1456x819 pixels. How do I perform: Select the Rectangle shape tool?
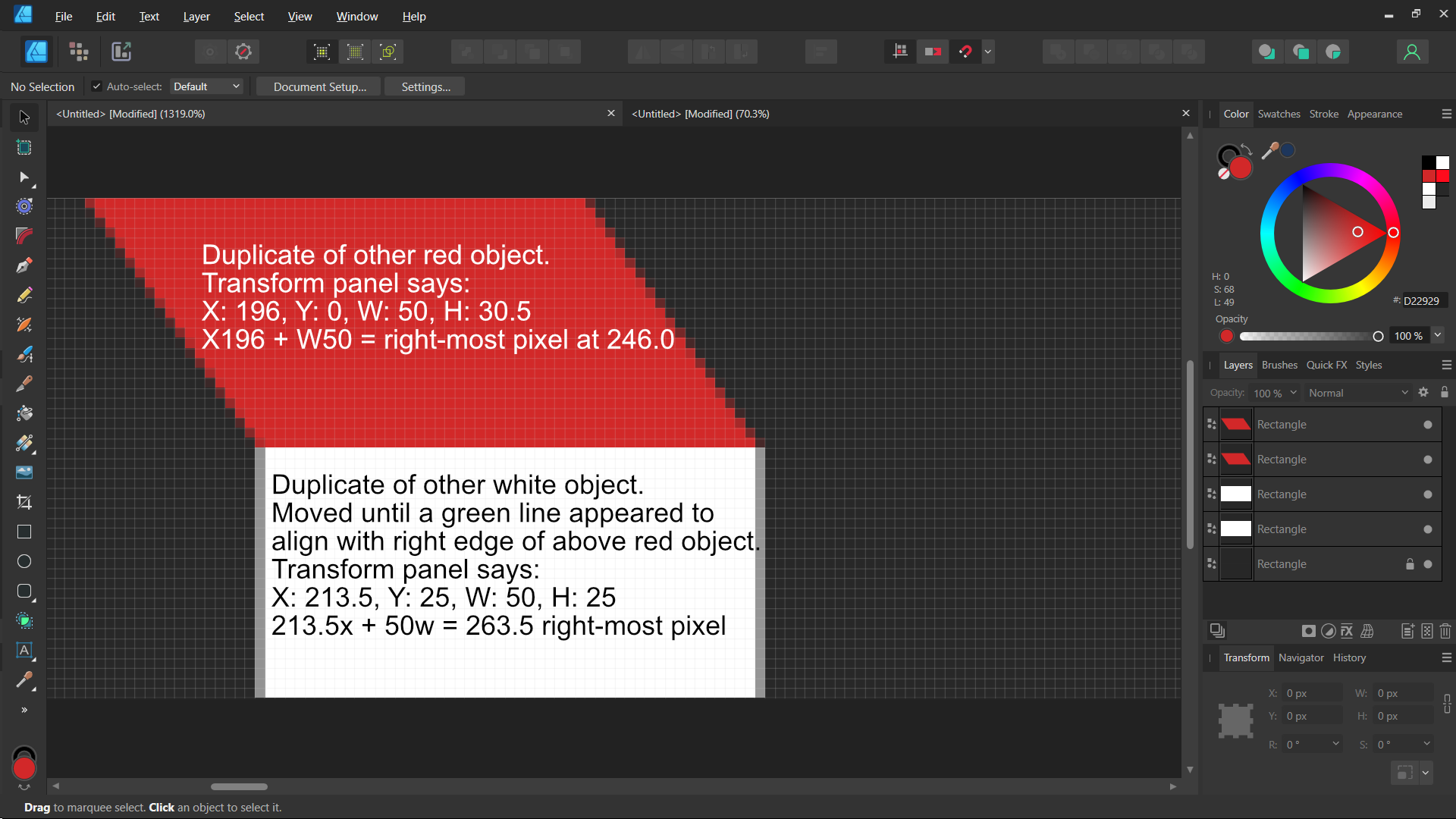pos(24,532)
